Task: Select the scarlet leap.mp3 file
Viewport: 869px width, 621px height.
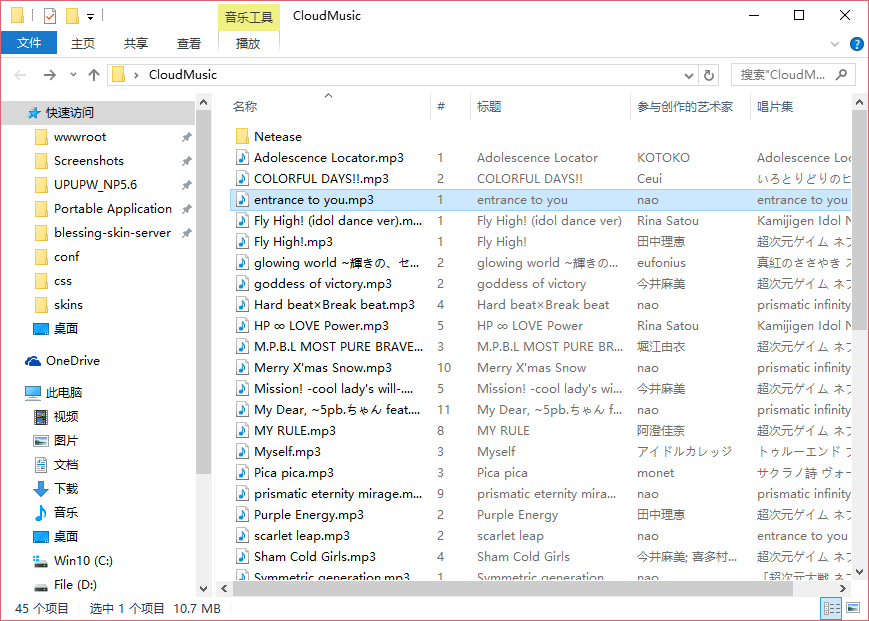Action: pyautogui.click(x=301, y=536)
